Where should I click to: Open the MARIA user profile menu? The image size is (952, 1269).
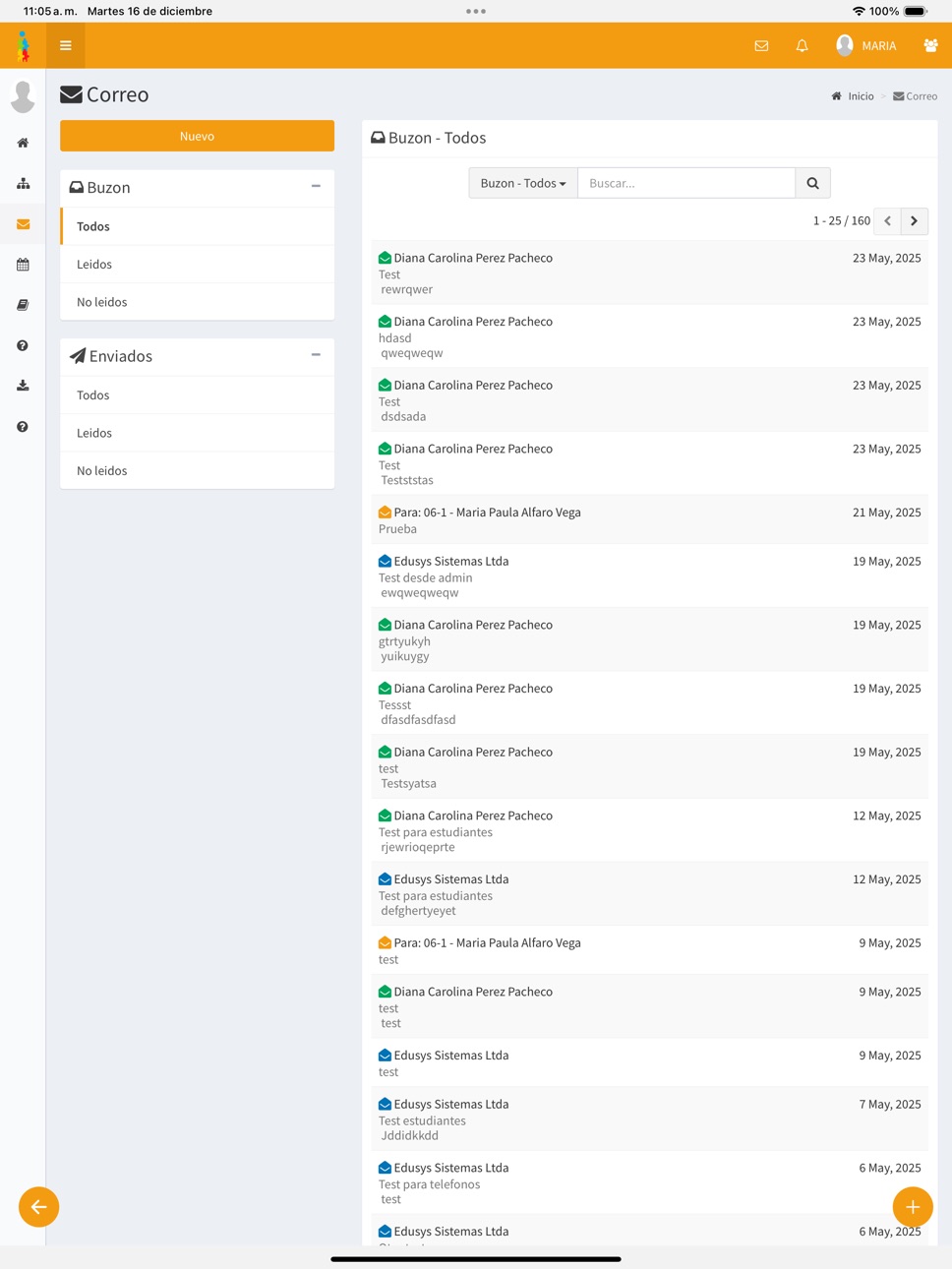click(866, 45)
